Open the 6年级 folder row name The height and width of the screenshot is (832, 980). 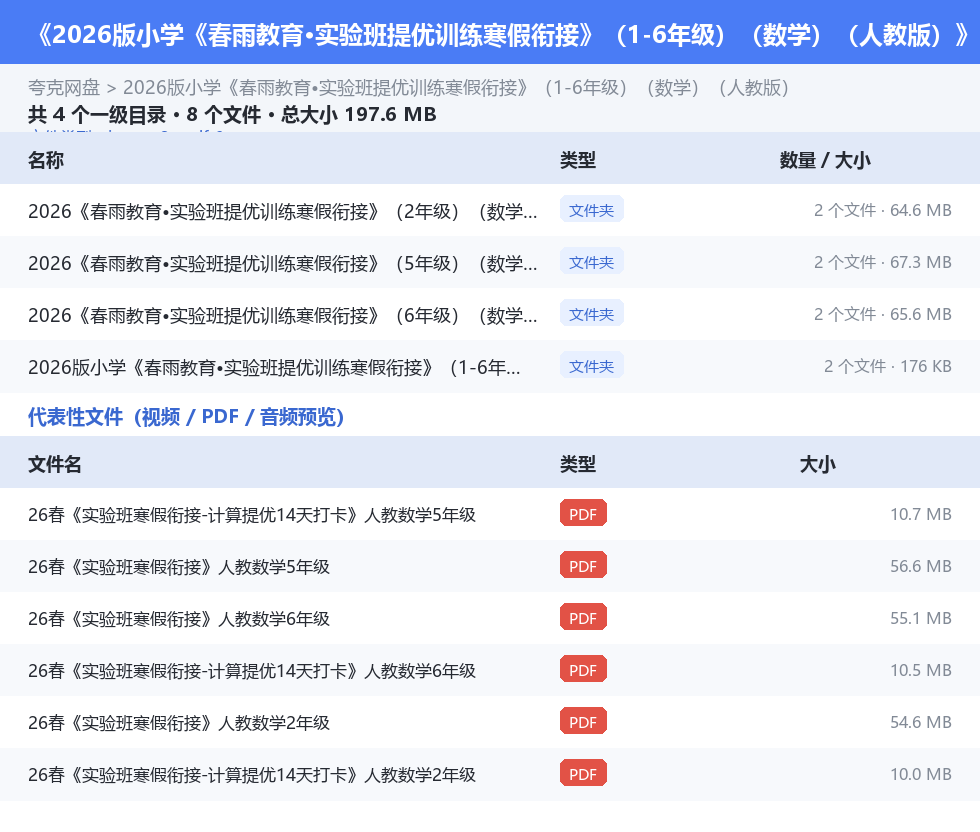coord(282,315)
